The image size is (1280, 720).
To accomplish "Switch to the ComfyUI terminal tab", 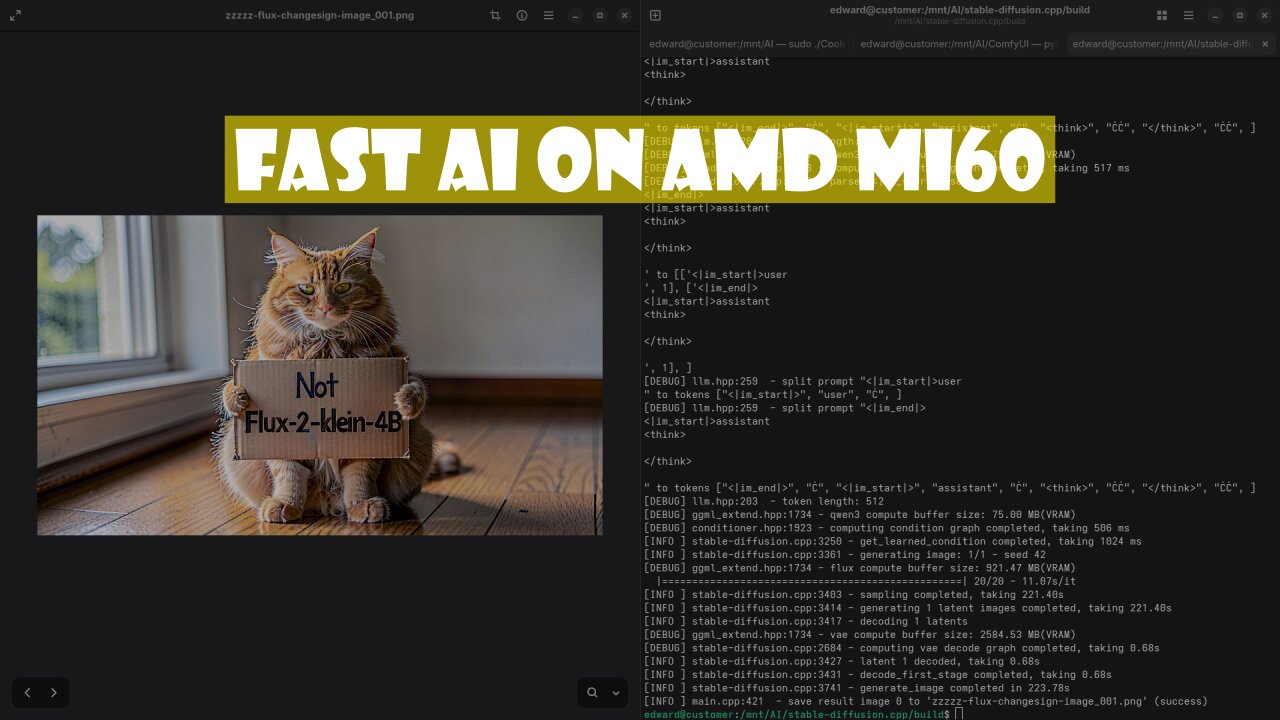I will pos(958,44).
